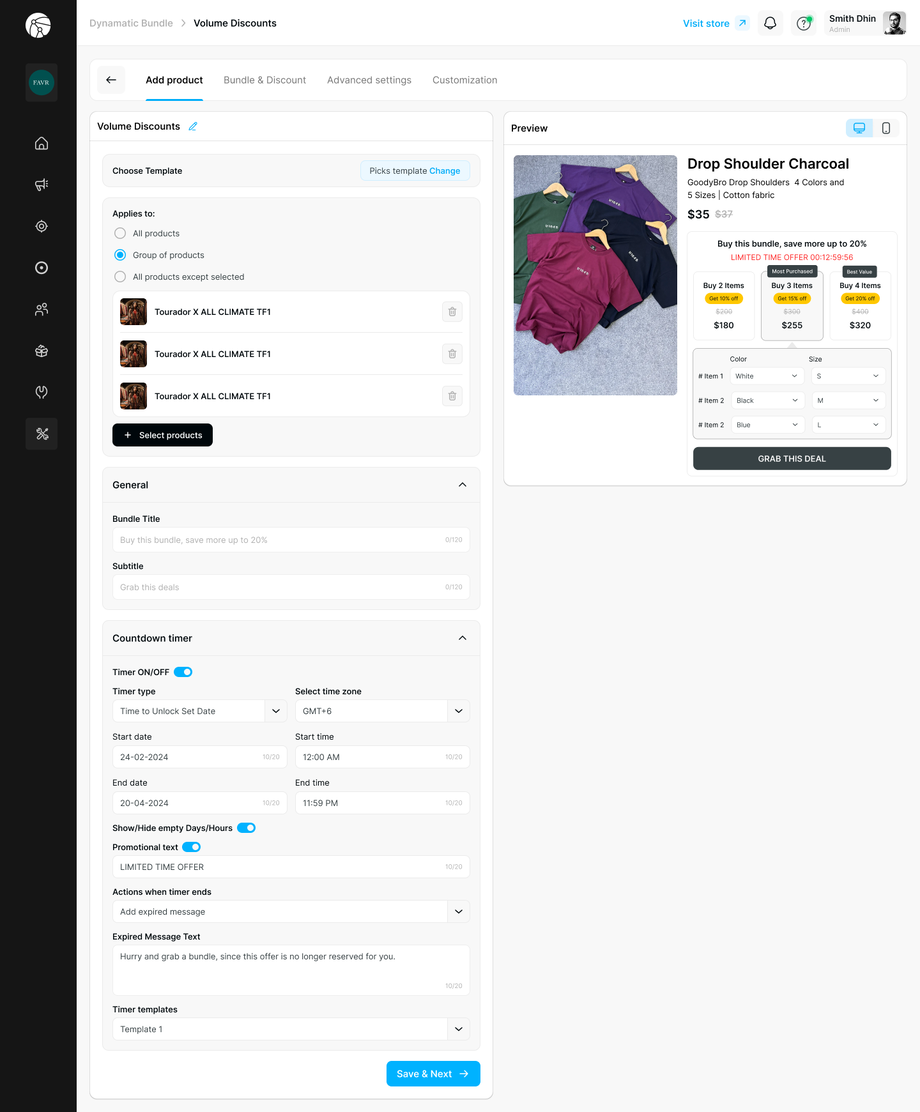
Task: Select the megaphone marketing icon in sidebar
Action: 41,184
